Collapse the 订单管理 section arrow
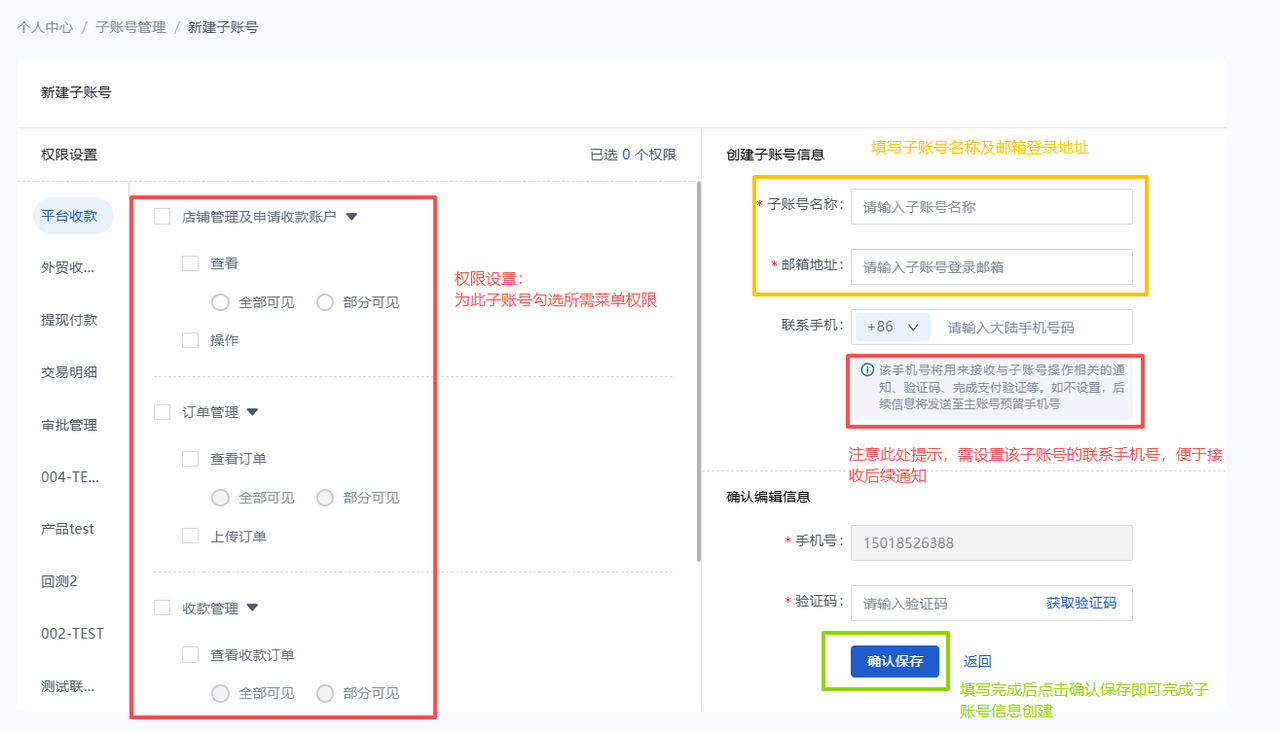 252,411
